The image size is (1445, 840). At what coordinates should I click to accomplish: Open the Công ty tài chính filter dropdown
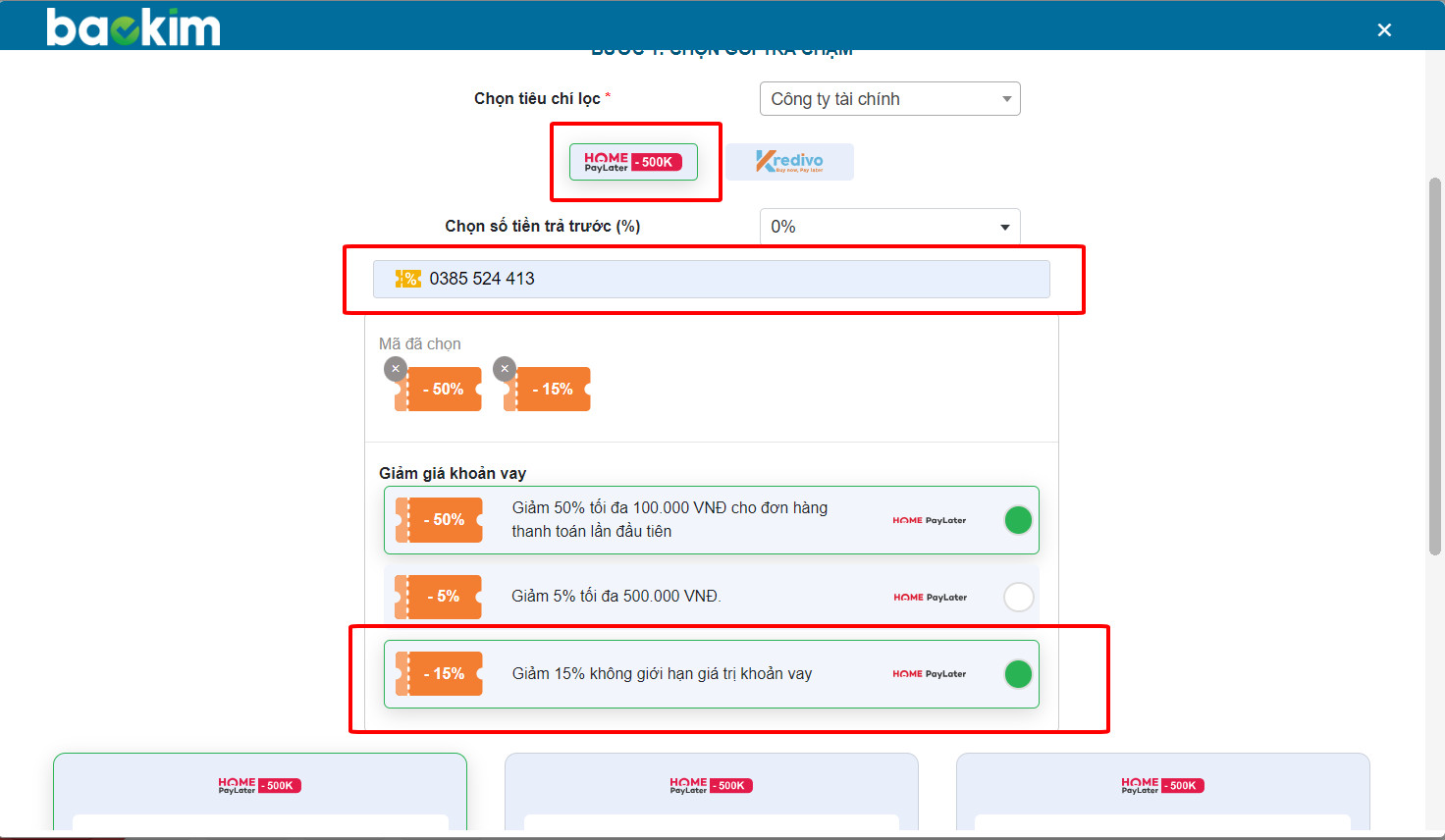click(x=889, y=99)
